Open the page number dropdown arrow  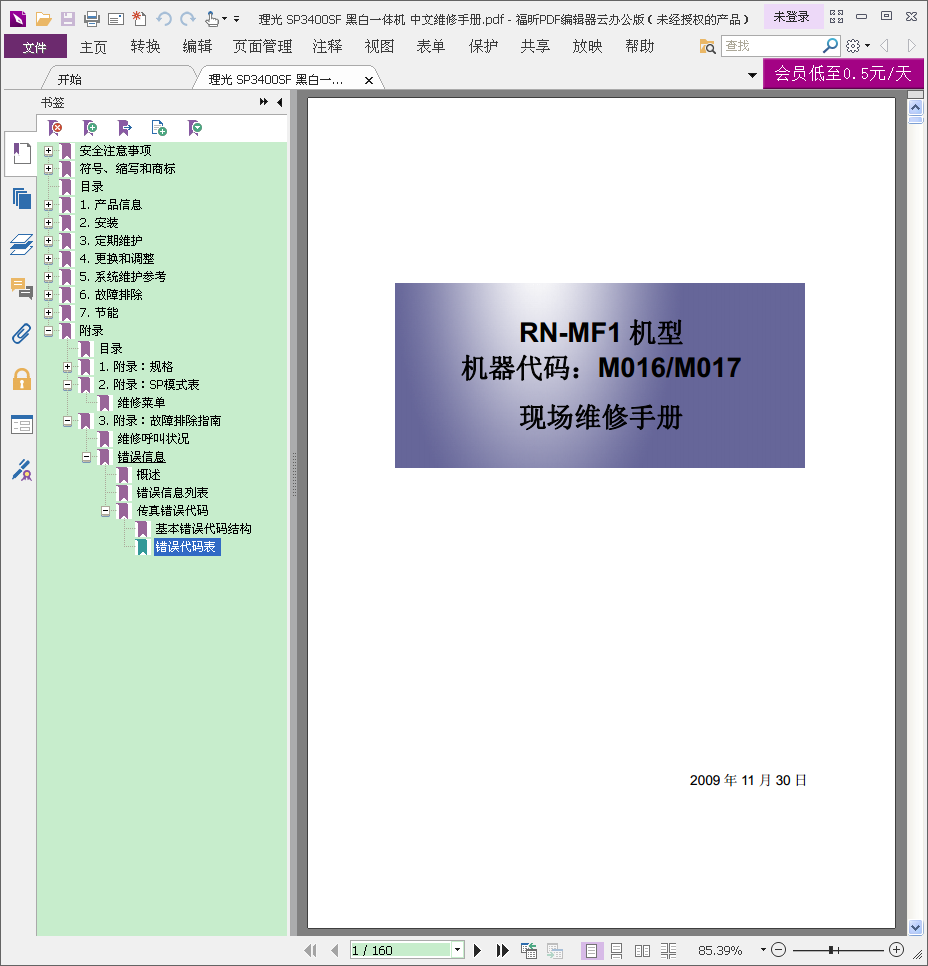[x=457, y=950]
